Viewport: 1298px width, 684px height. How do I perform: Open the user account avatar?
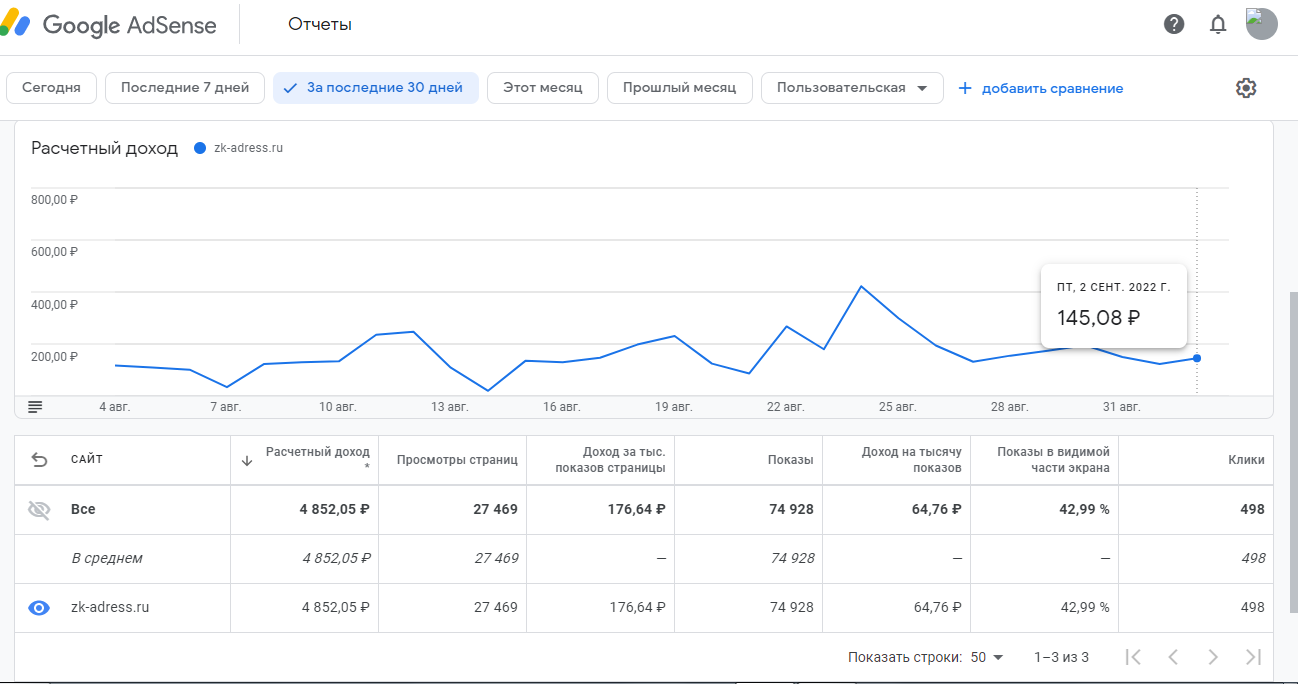(x=1261, y=24)
